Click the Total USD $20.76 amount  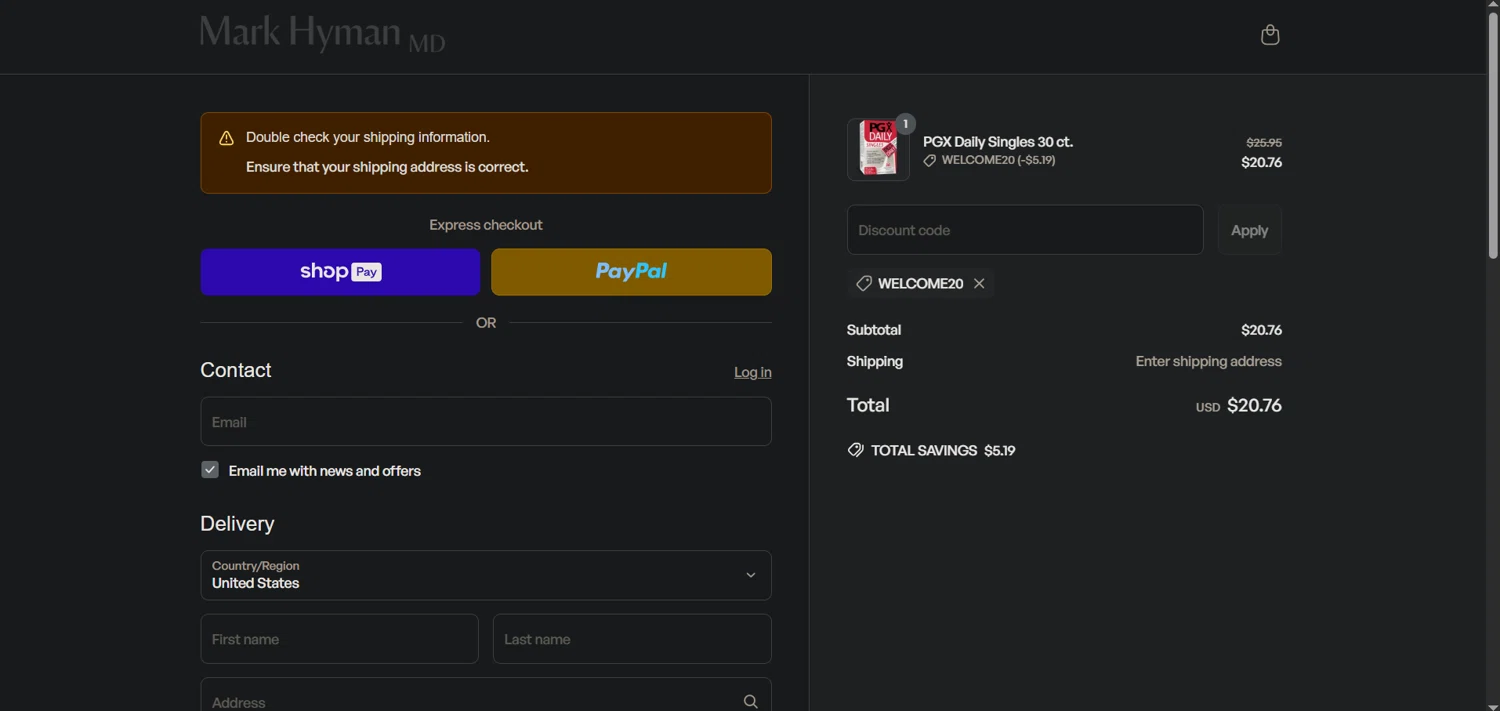1239,406
